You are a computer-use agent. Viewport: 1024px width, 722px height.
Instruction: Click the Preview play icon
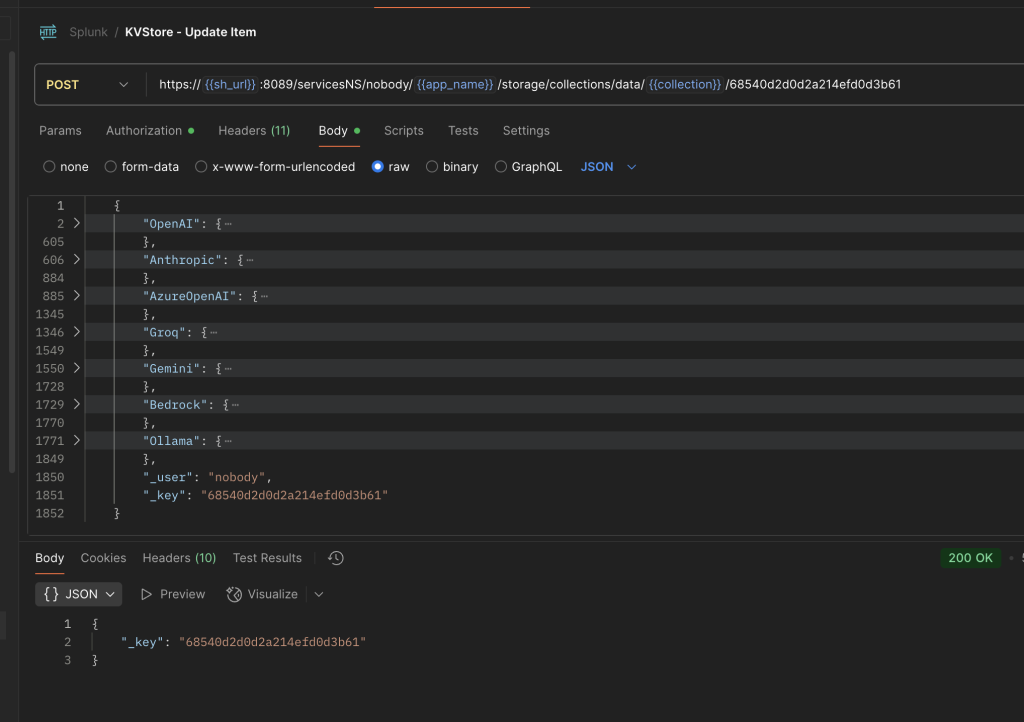146,595
